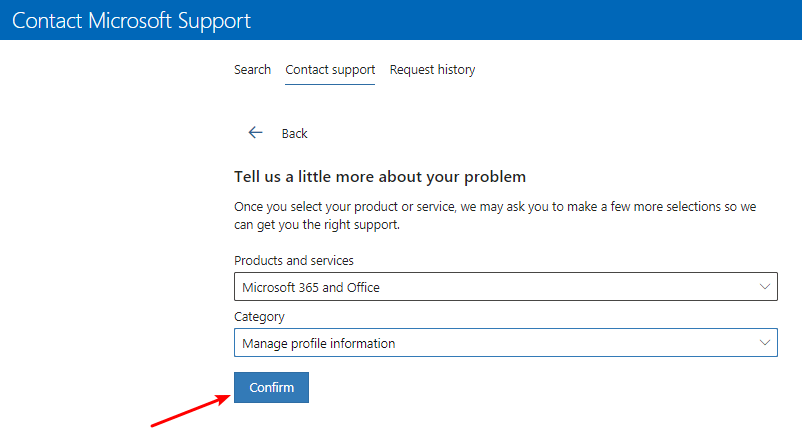Click the 'Tell us a little more' heading
The image size is (802, 428).
380,177
